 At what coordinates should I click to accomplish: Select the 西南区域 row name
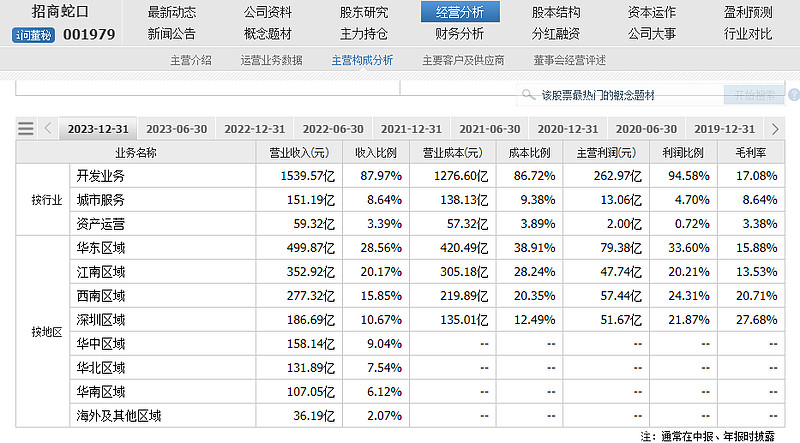click(101, 296)
